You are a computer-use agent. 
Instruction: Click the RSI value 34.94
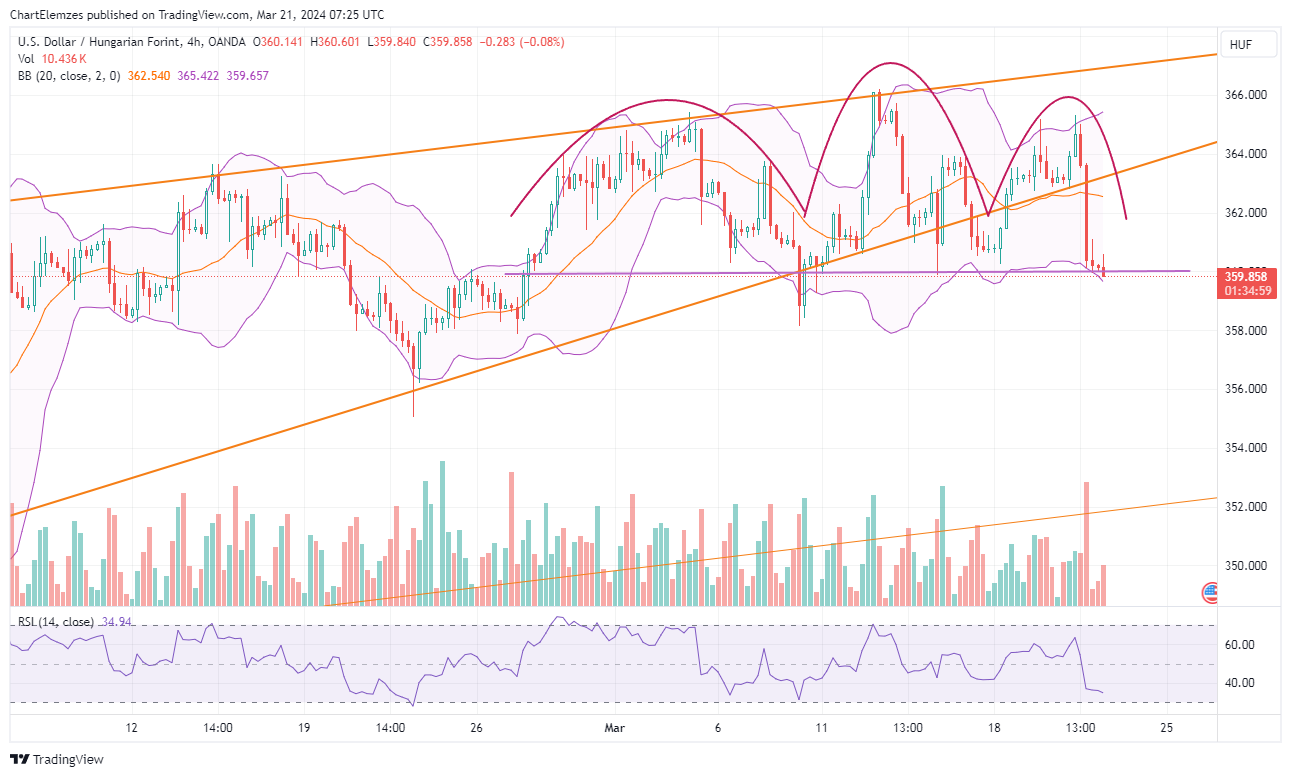pos(118,622)
